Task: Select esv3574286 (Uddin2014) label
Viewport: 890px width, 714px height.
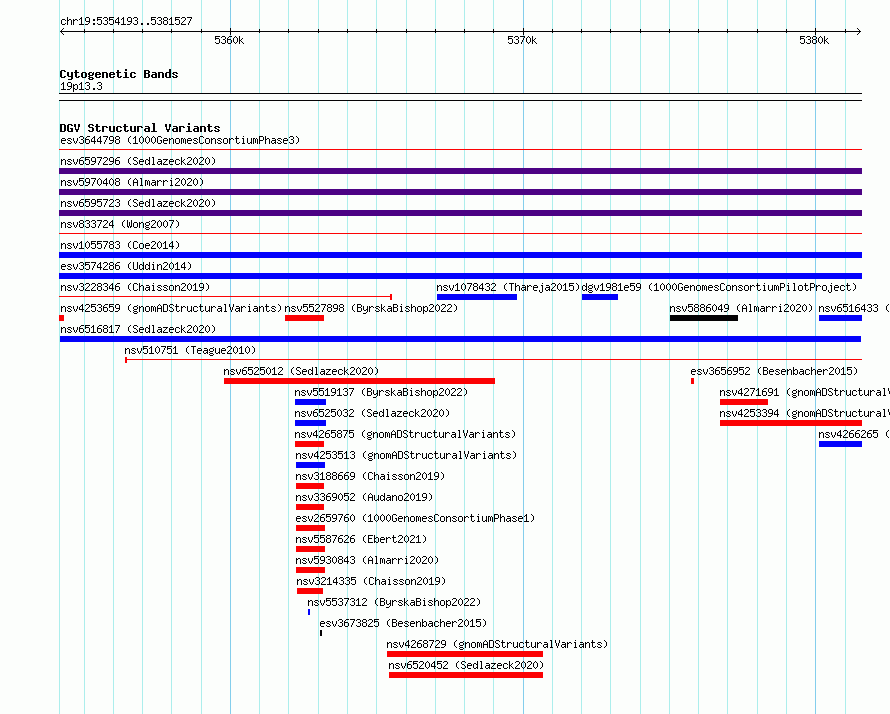Action: 126,266
